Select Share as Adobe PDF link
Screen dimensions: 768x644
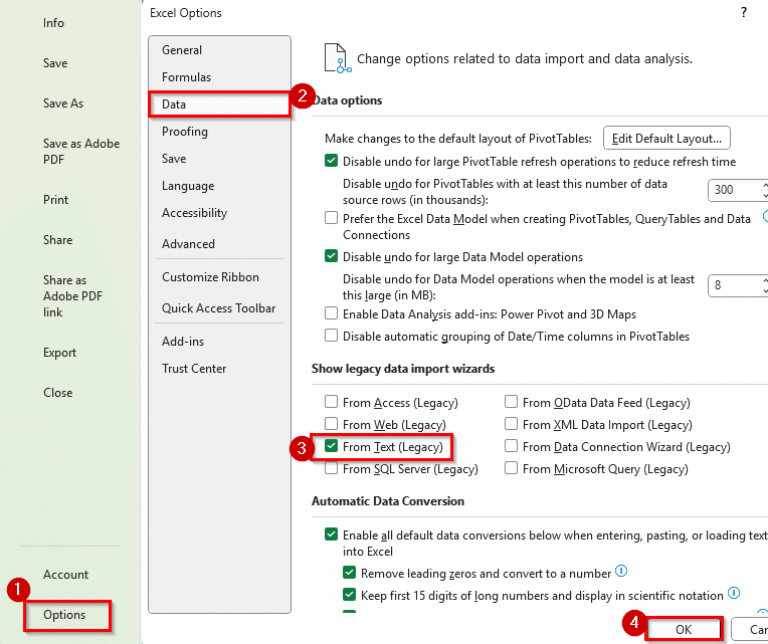click(x=72, y=296)
